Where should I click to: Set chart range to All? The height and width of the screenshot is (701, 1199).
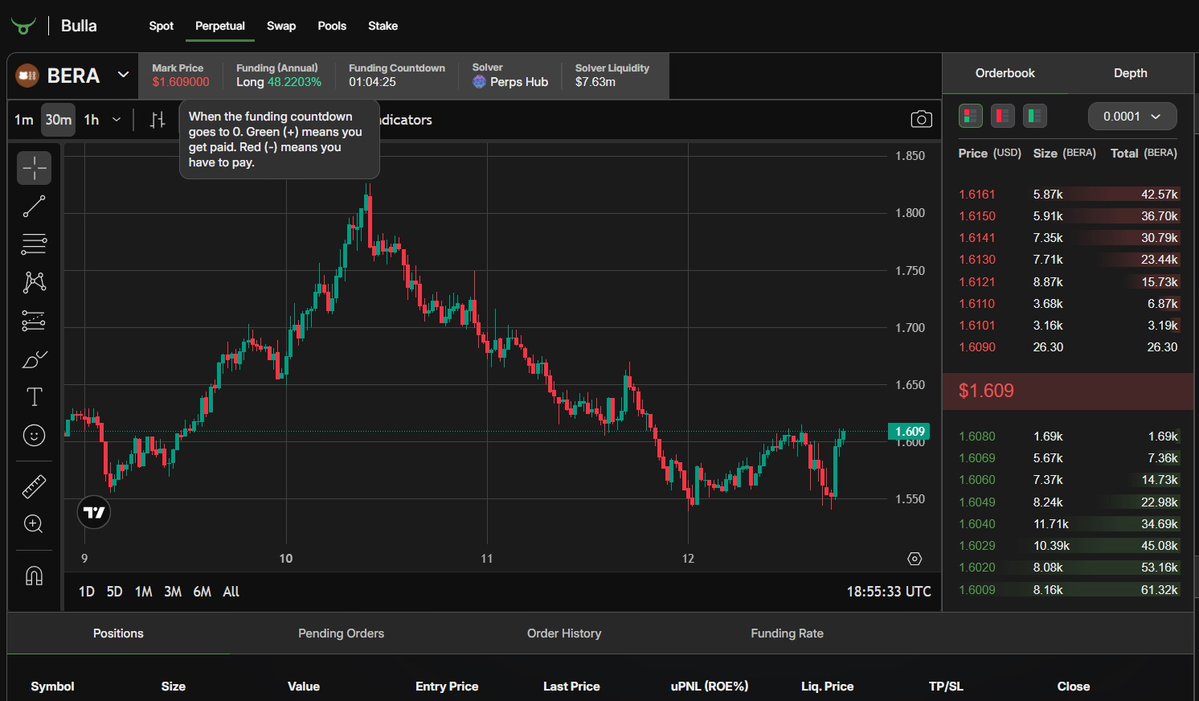coord(230,591)
